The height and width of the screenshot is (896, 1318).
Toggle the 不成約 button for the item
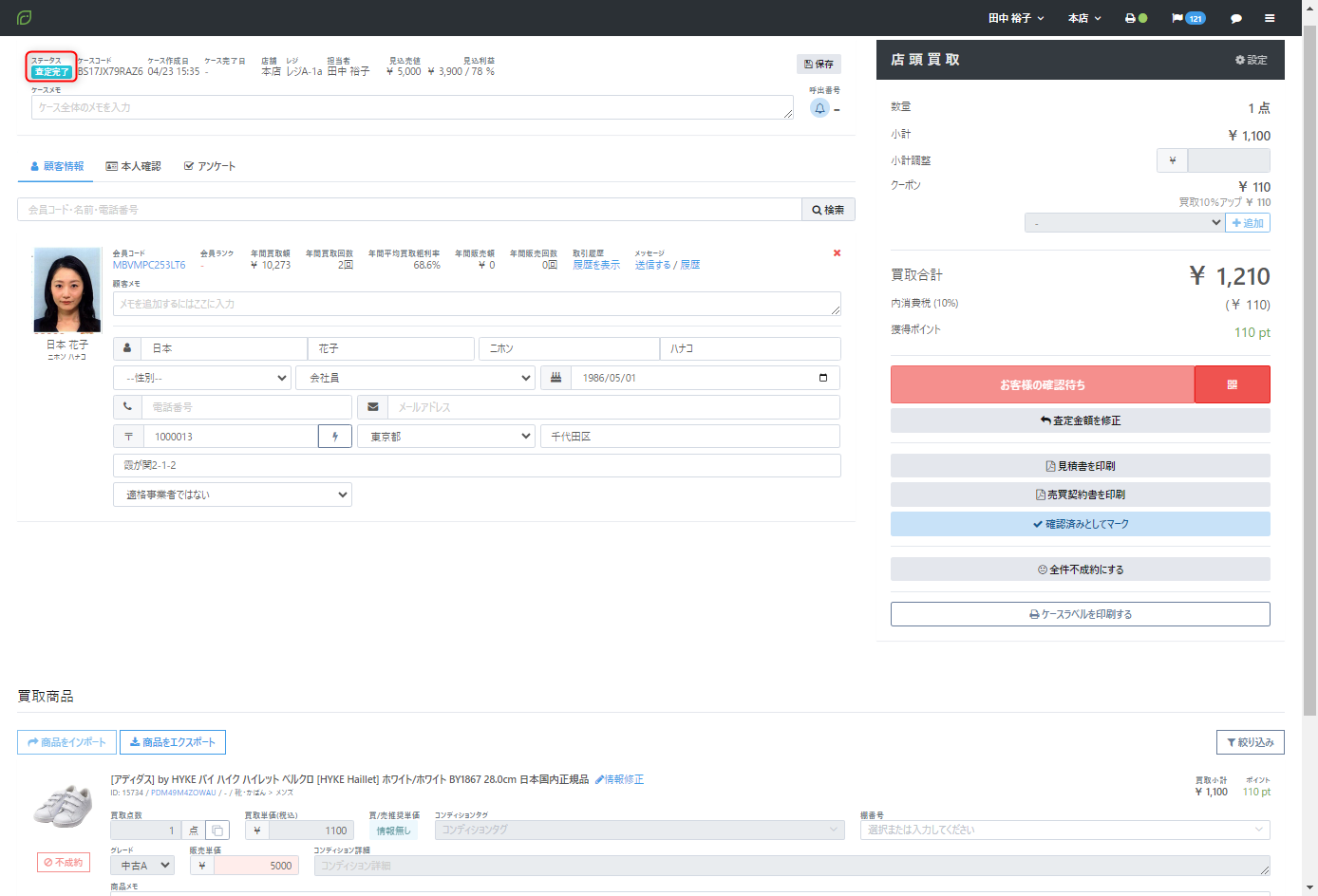coord(64,863)
